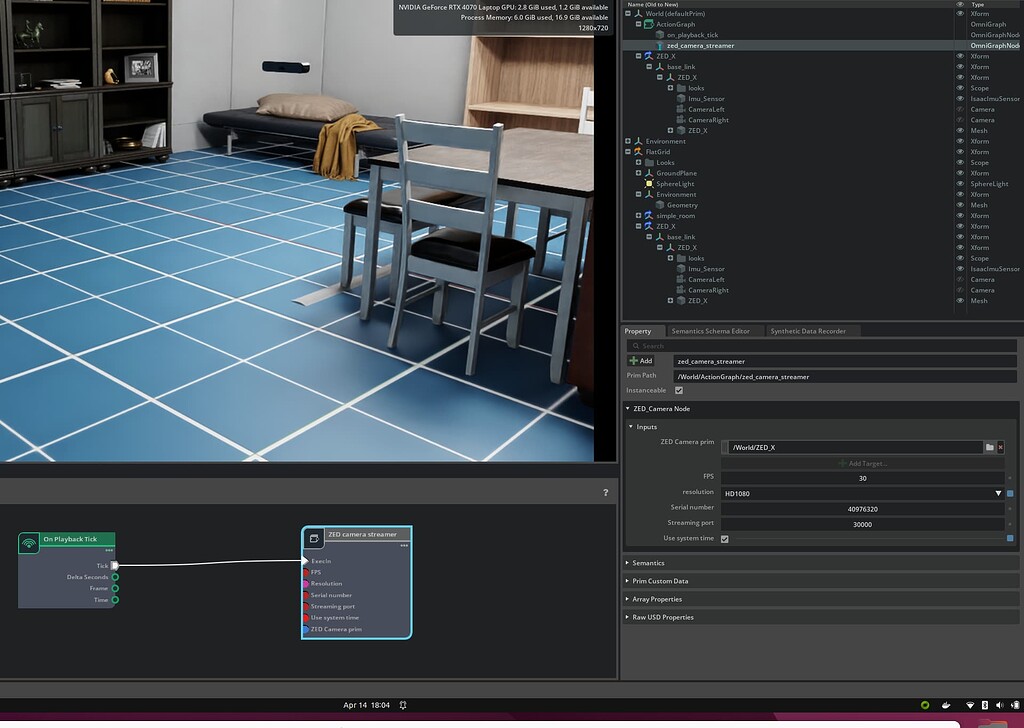Open the Synthetic Data Recorder tab

[x=808, y=331]
